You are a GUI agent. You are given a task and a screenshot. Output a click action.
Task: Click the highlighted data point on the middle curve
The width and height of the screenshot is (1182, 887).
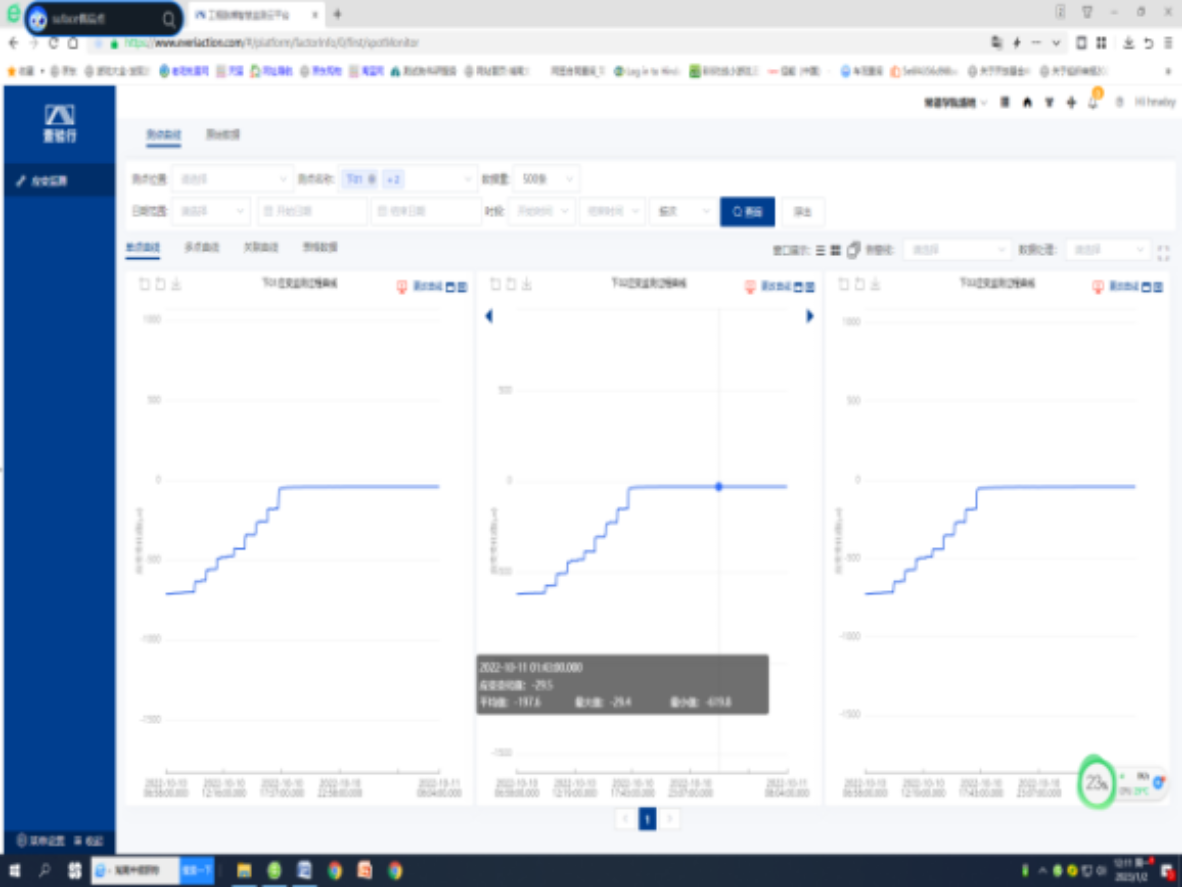718,487
